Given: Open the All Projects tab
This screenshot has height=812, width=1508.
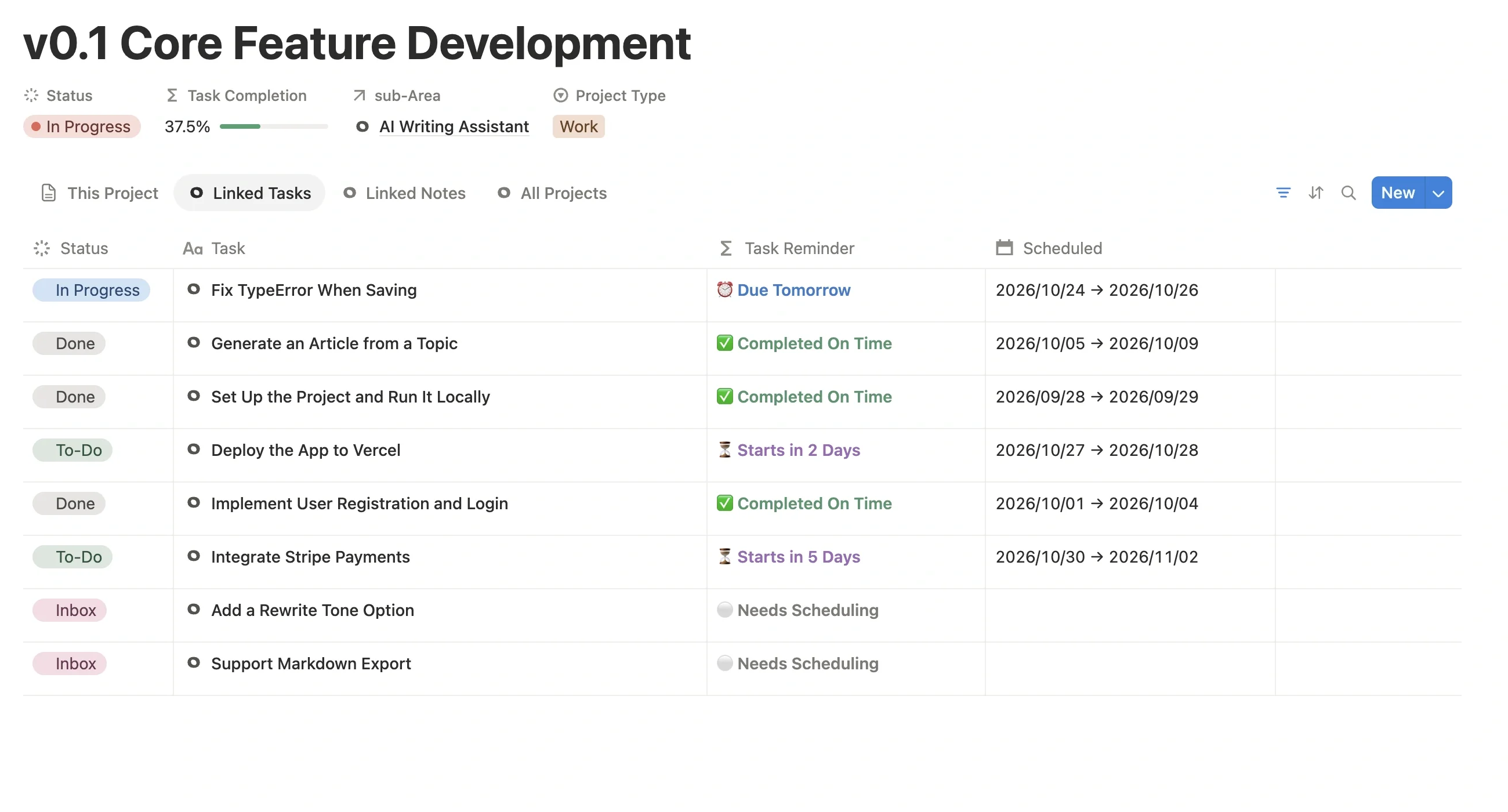Looking at the screenshot, I should tap(552, 193).
